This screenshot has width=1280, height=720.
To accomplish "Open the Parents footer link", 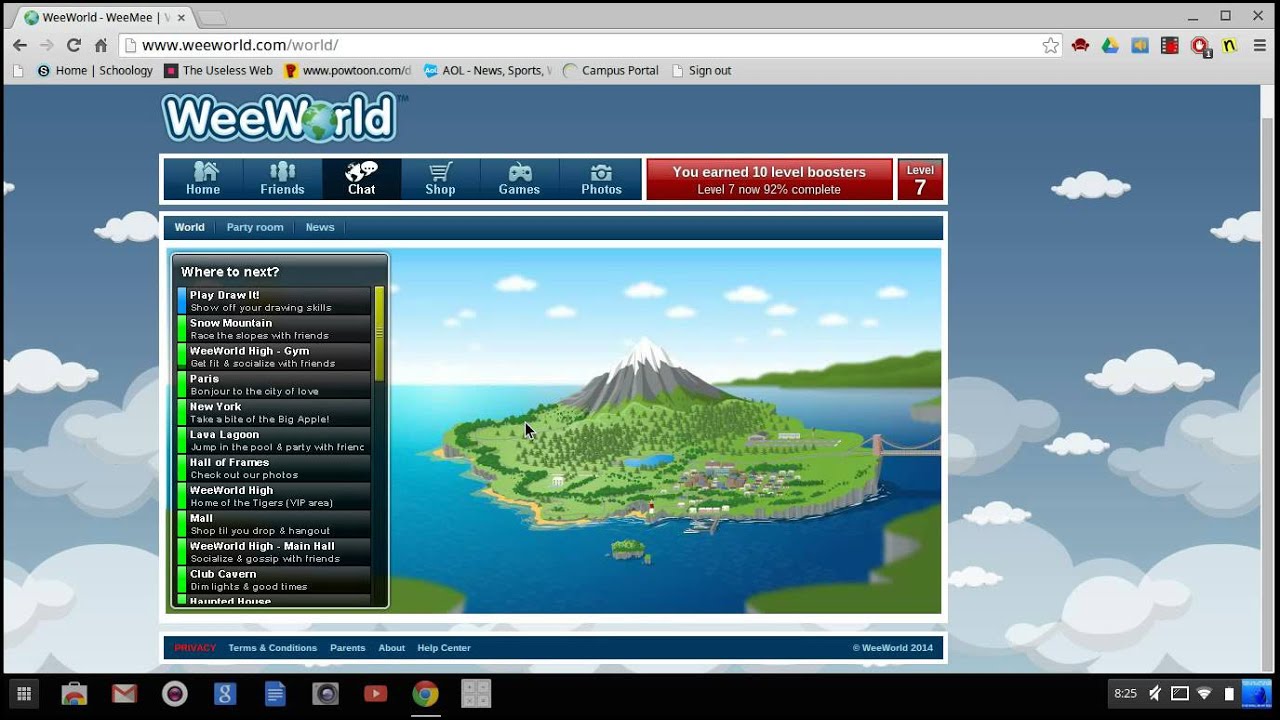I will [x=347, y=648].
